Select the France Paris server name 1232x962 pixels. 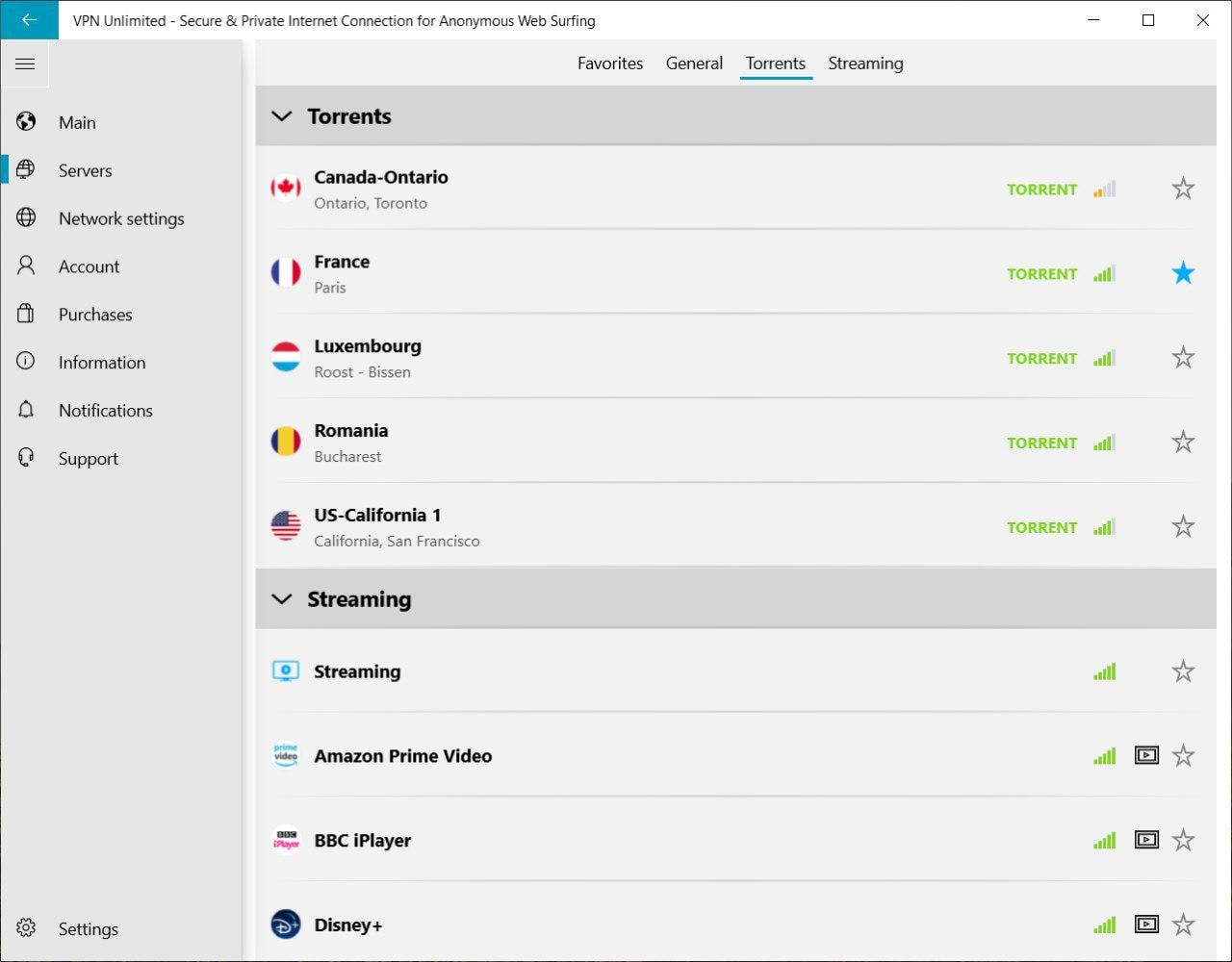coord(342,262)
